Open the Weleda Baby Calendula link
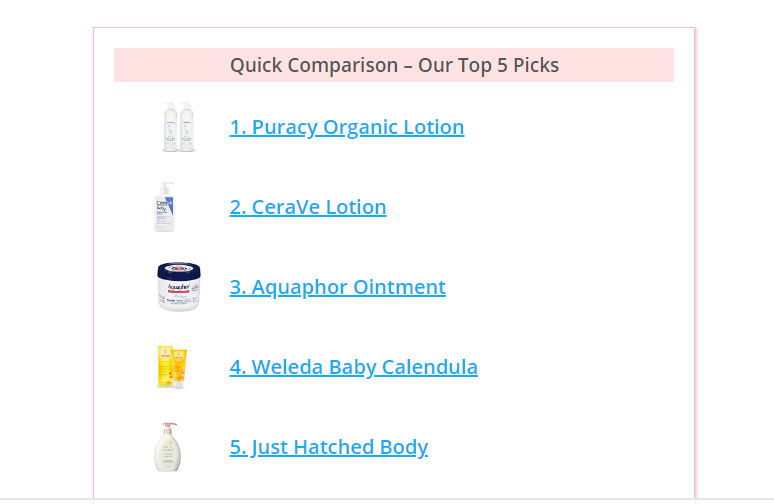 [x=353, y=367]
